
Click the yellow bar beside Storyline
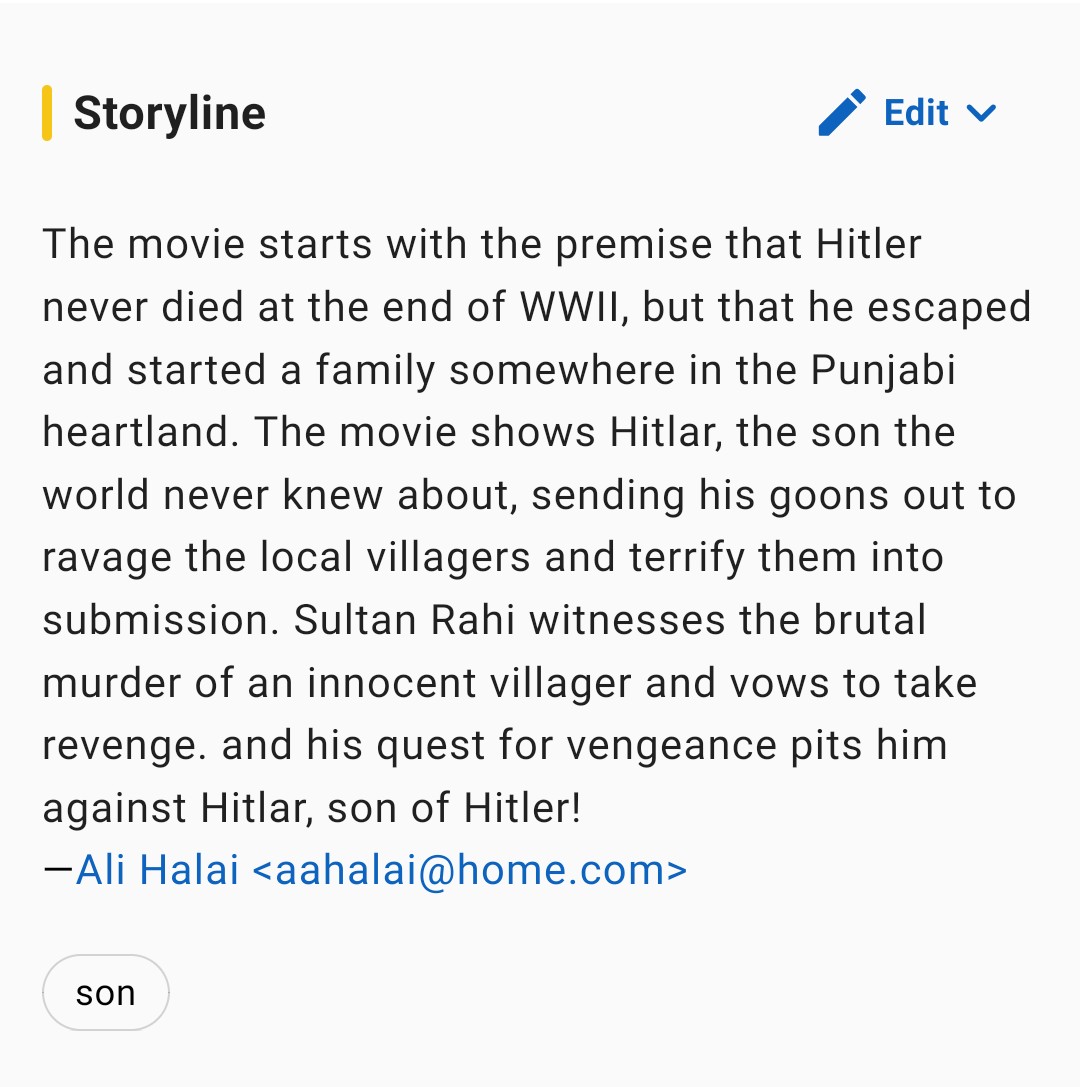(47, 113)
